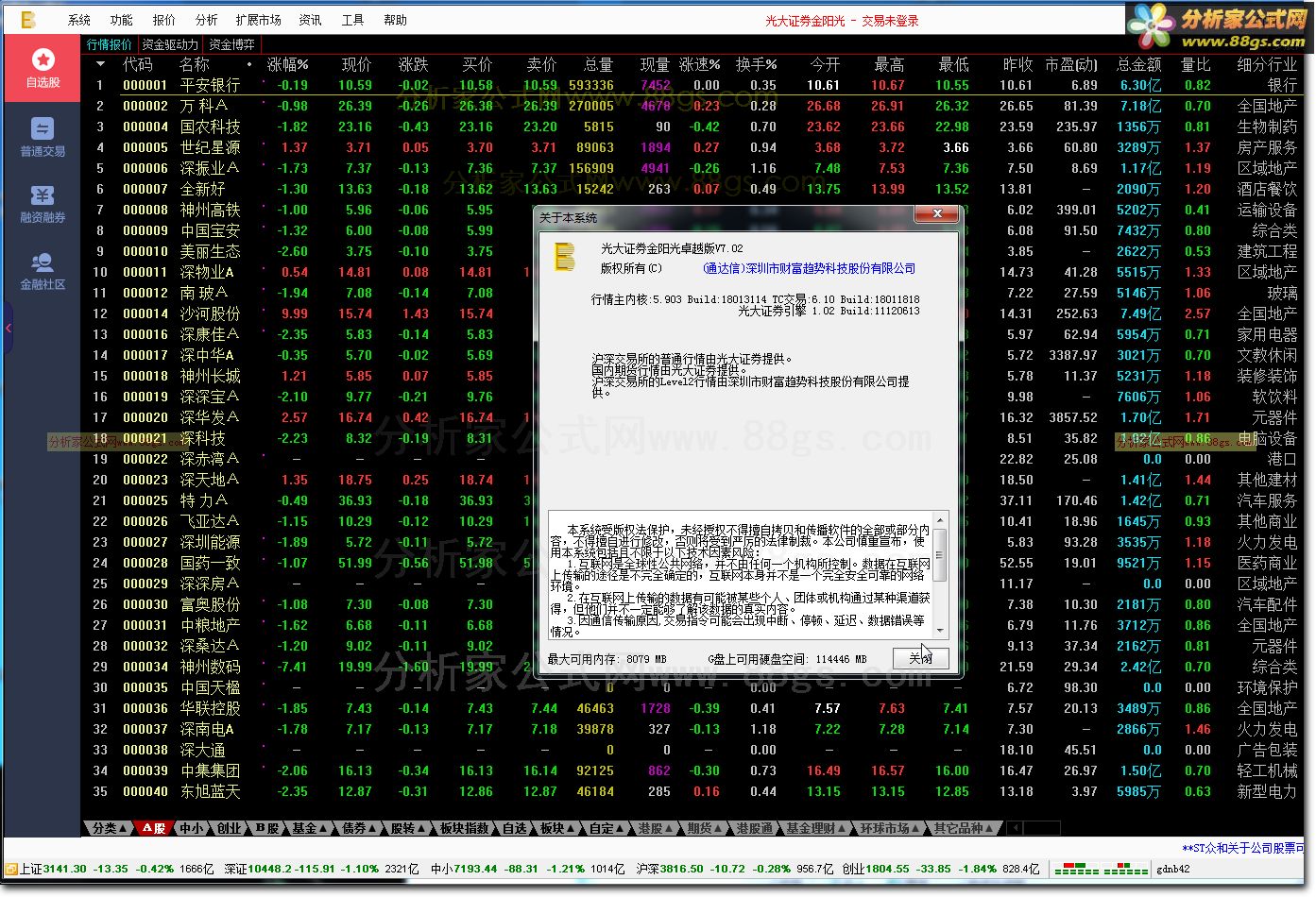Sort by the 总金额 column header
Screen dimensions: 1316x897
[1139, 64]
